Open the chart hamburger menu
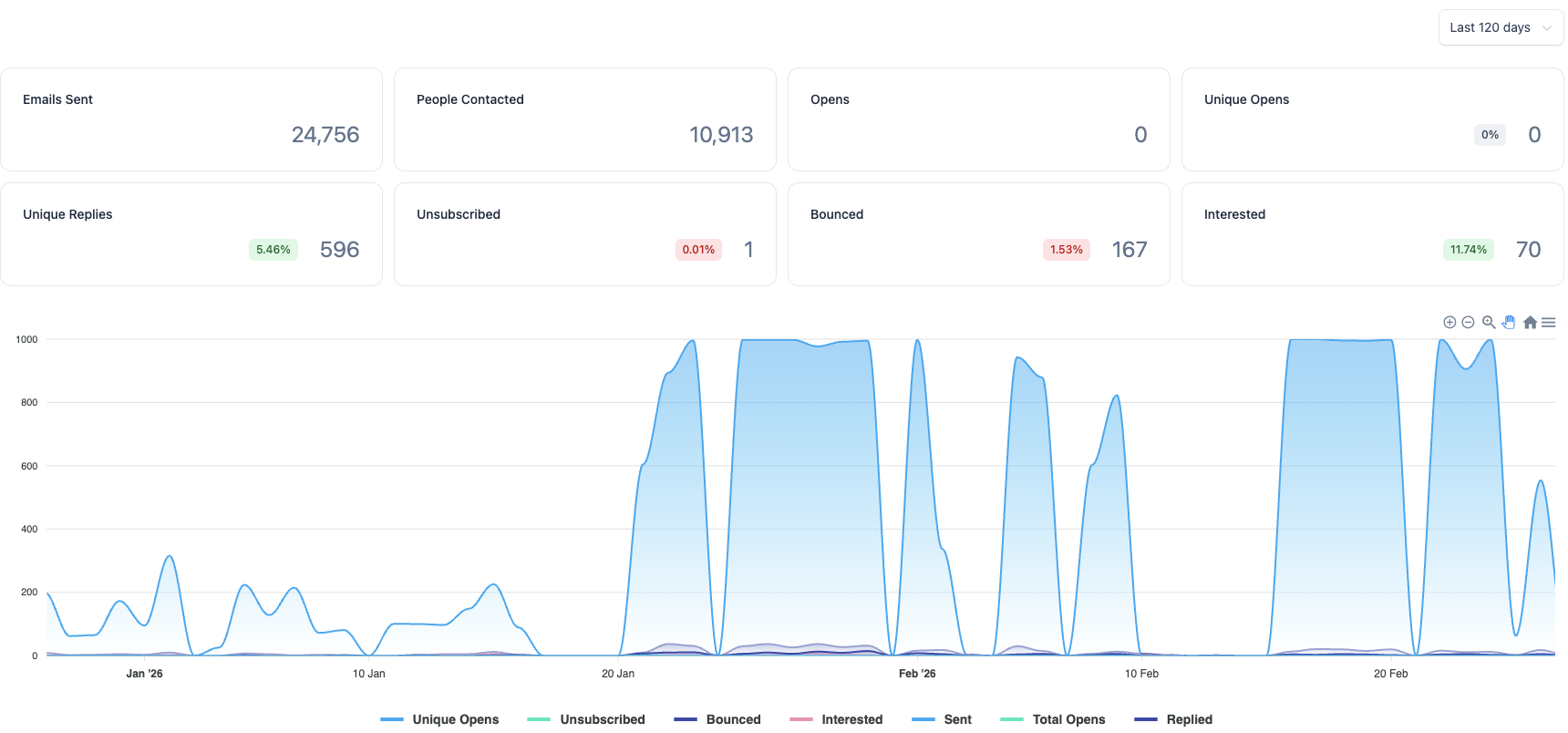Viewport: 1568px width, 733px height. (1548, 322)
